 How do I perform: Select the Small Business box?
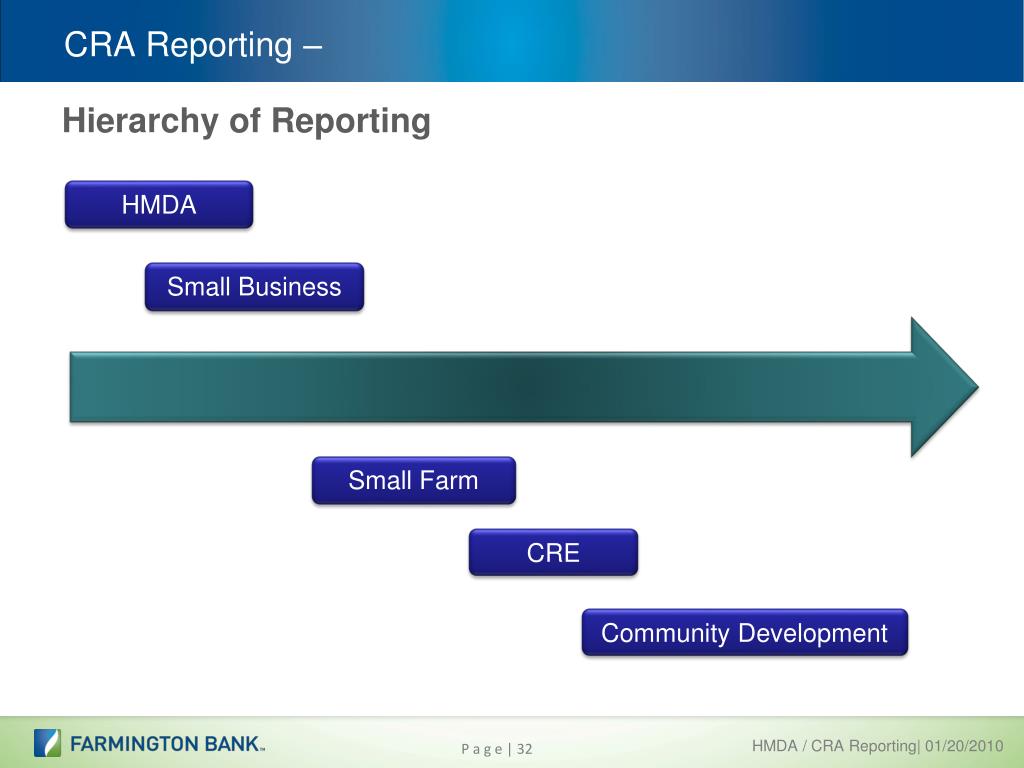pyautogui.click(x=254, y=287)
